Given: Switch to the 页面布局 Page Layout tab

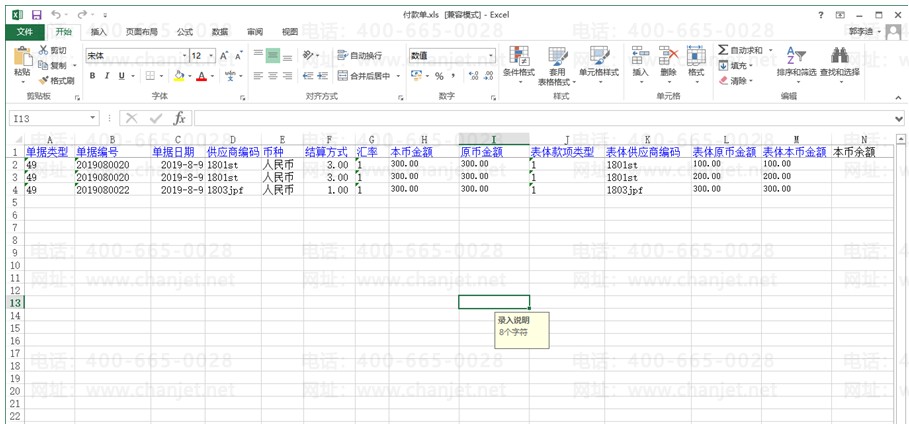Looking at the screenshot, I should pyautogui.click(x=141, y=32).
